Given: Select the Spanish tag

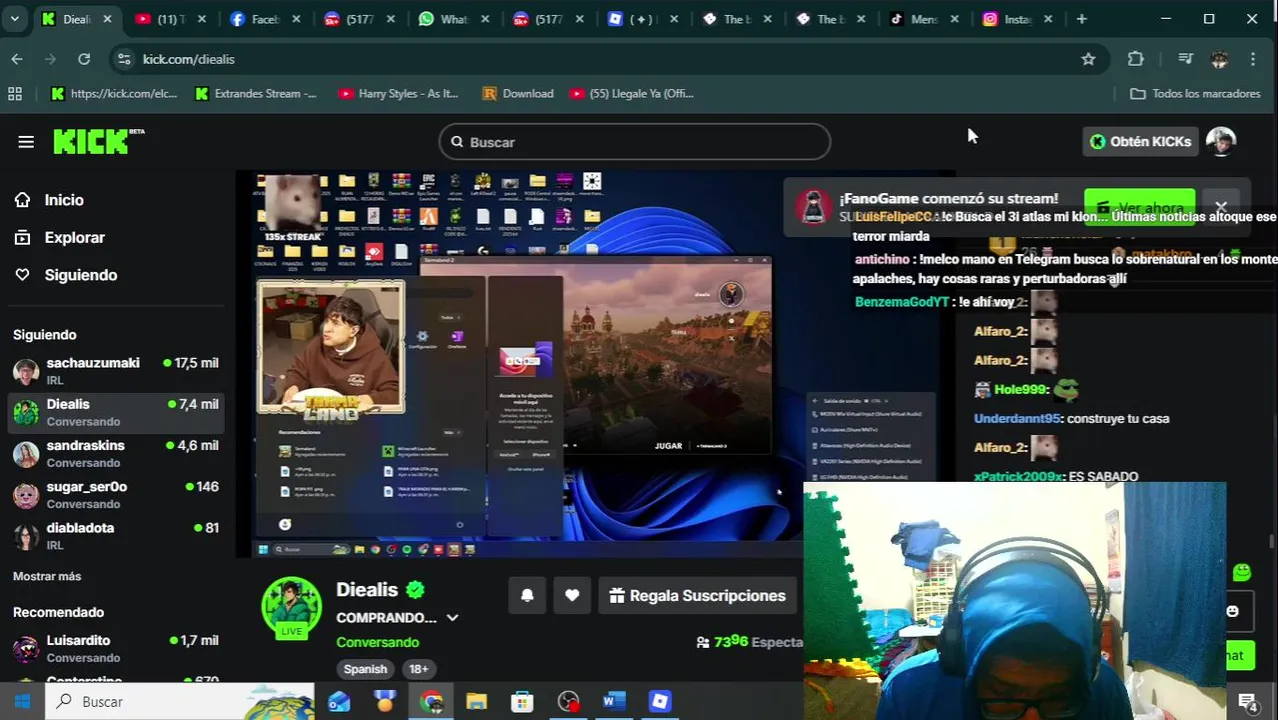Looking at the screenshot, I should 365,669.
